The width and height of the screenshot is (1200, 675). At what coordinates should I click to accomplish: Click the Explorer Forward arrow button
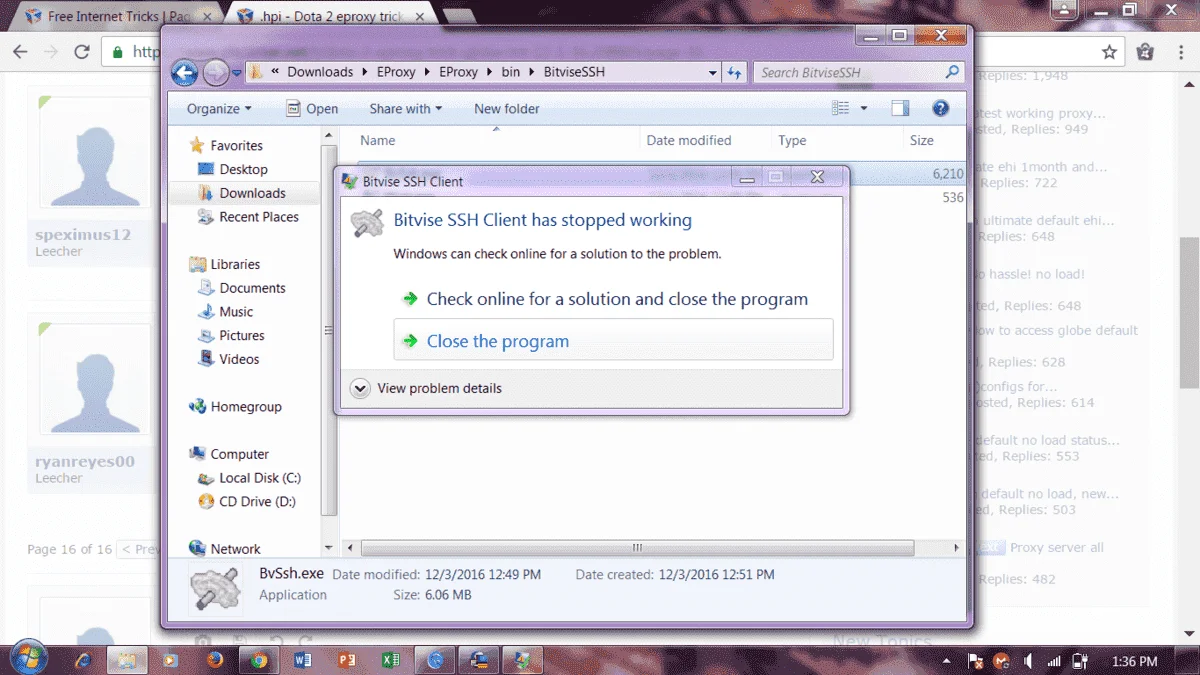coord(215,72)
